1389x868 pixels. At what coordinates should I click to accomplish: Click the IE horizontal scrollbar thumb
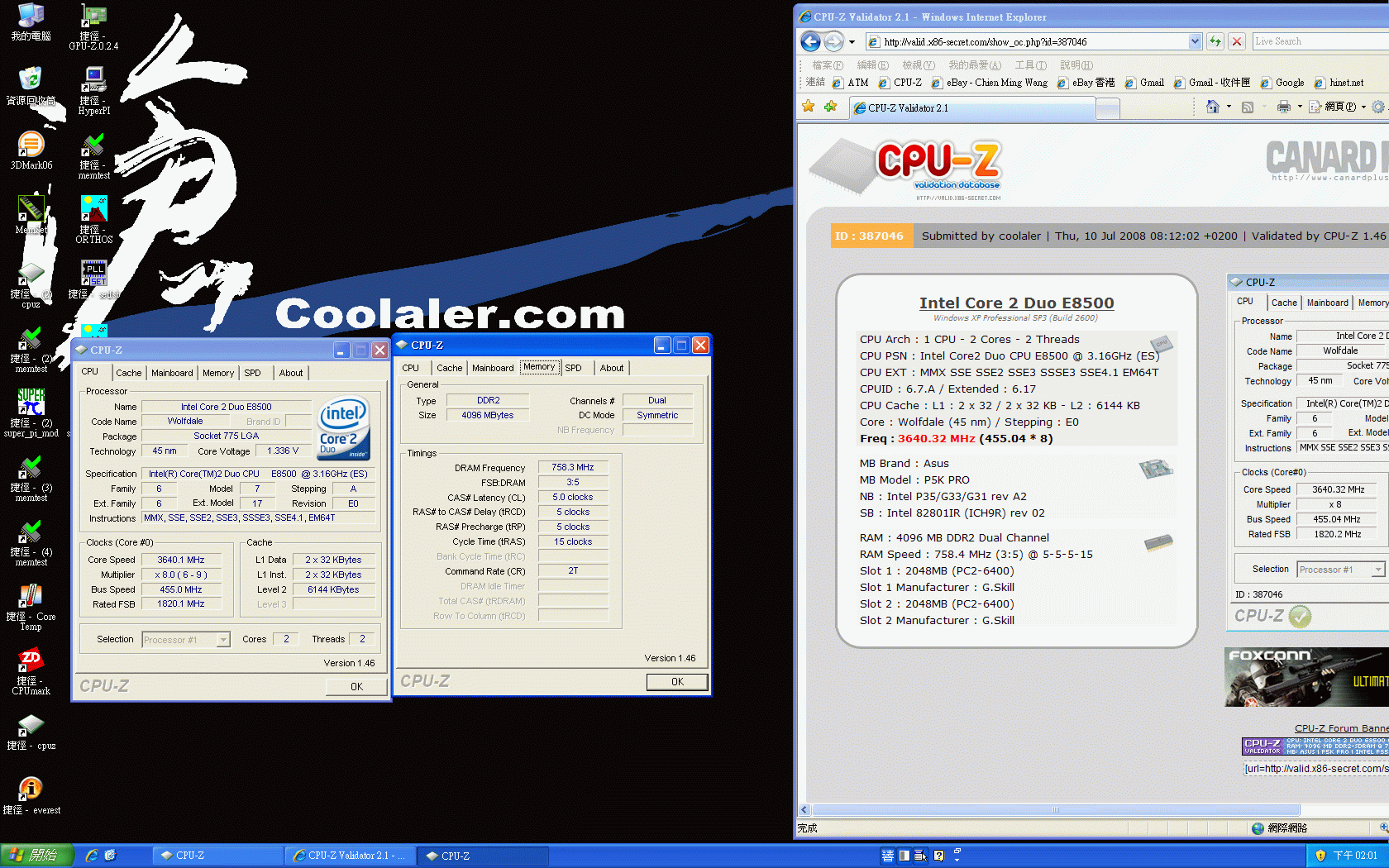[1056, 810]
